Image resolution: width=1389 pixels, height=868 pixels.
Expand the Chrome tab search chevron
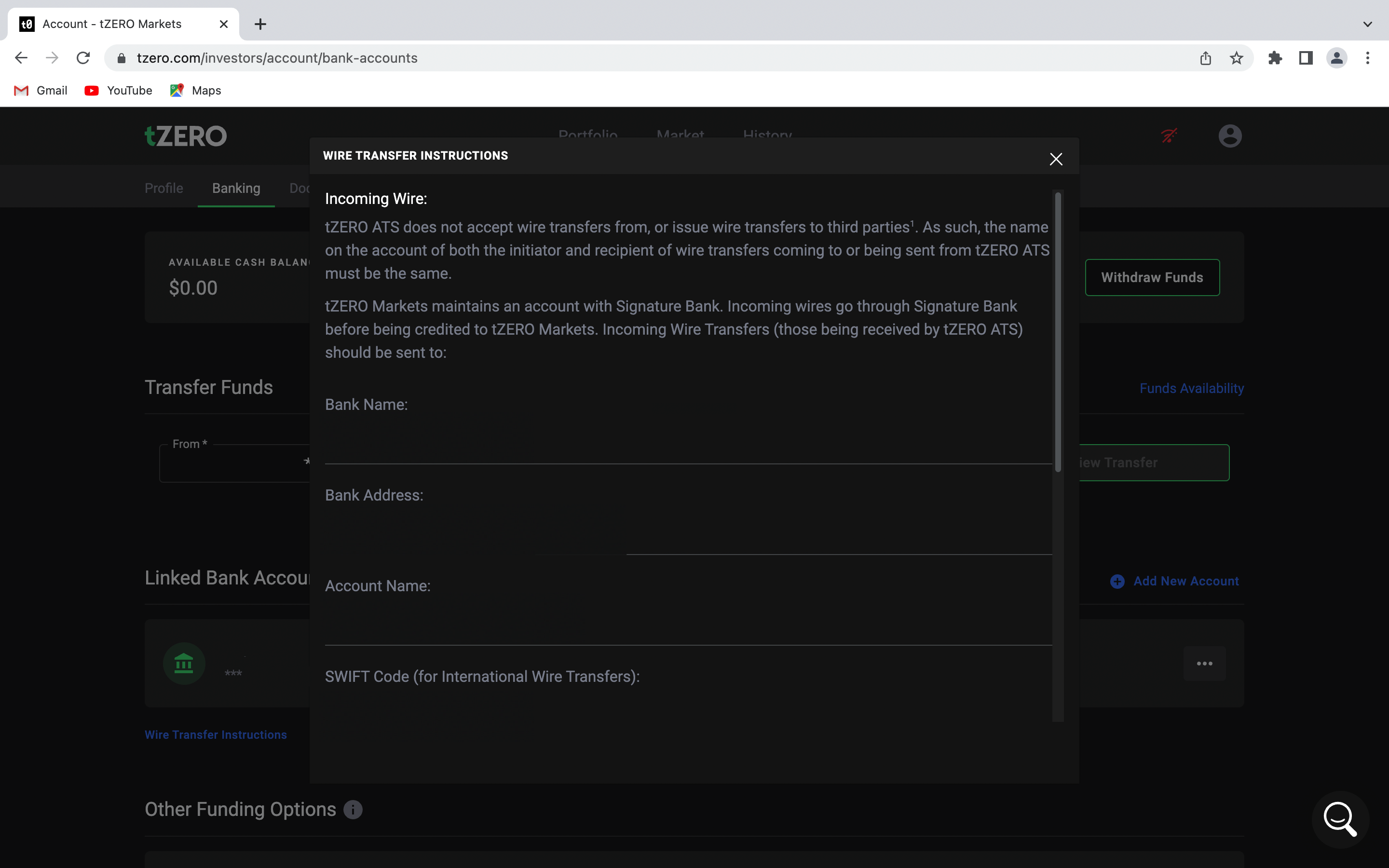1367,24
